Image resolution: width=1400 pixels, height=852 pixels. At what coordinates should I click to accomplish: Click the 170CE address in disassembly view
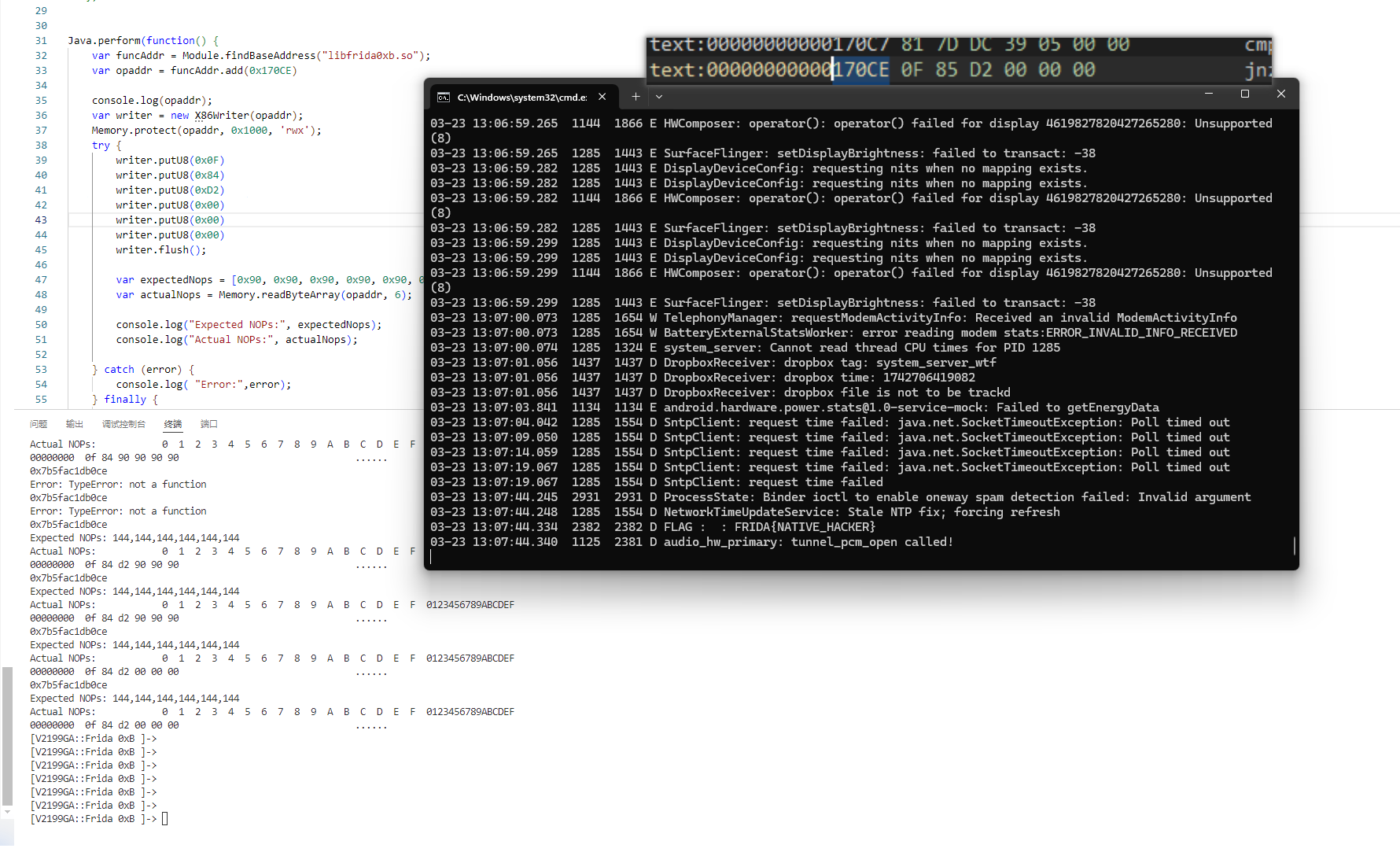(861, 70)
